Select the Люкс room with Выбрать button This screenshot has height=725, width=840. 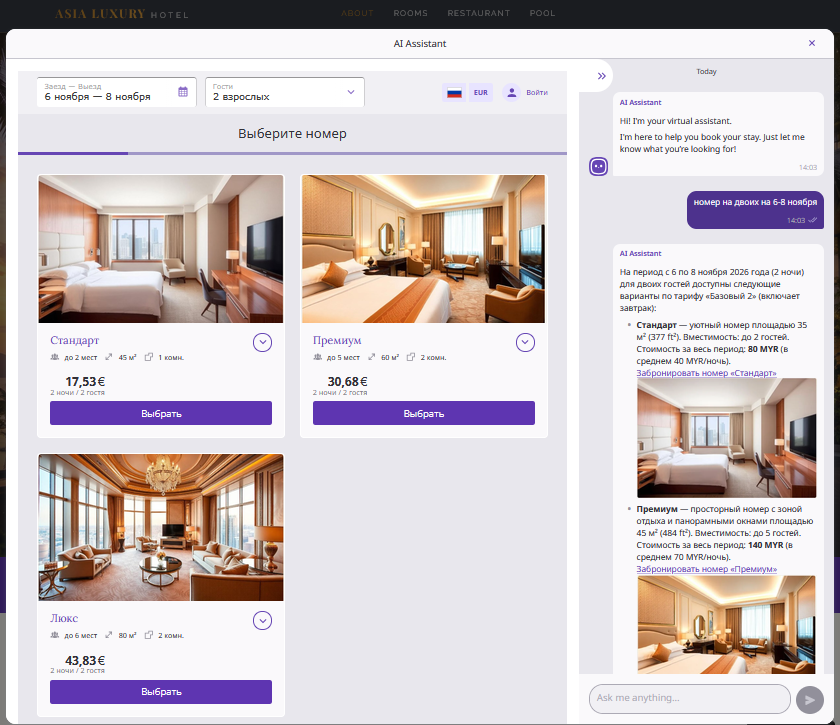[161, 692]
